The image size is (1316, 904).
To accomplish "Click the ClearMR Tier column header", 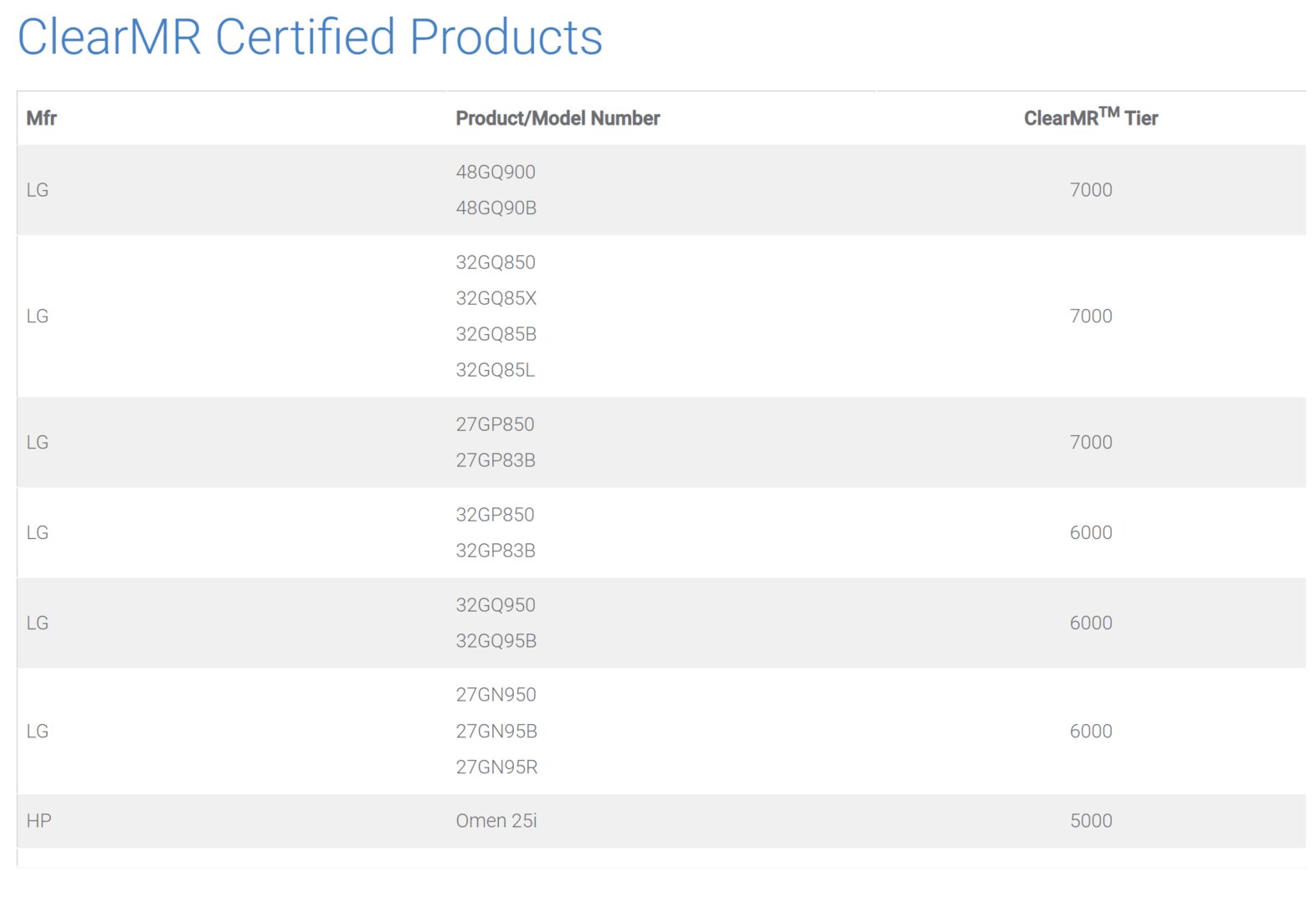I will (x=1091, y=117).
